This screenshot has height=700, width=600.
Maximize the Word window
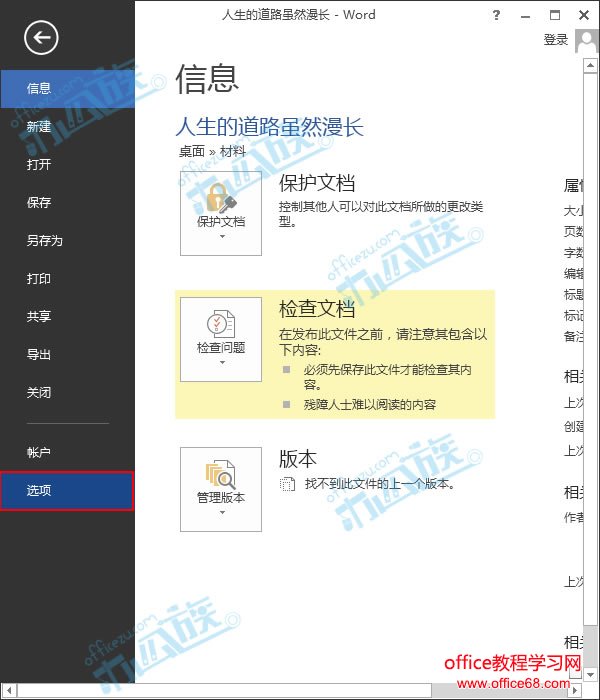pos(554,16)
